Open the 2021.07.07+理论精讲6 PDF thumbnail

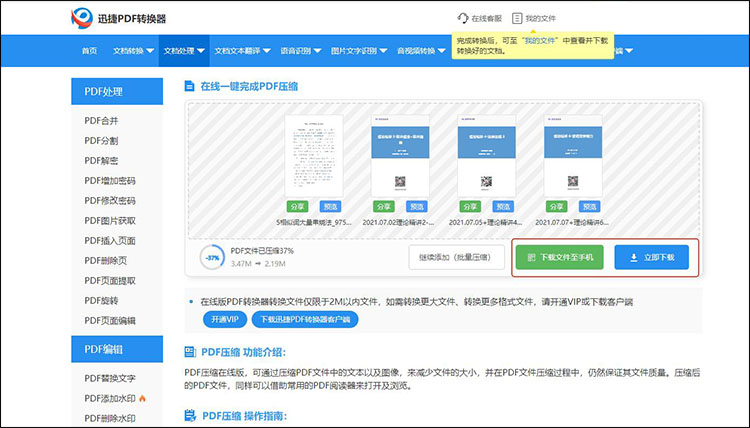pos(573,156)
